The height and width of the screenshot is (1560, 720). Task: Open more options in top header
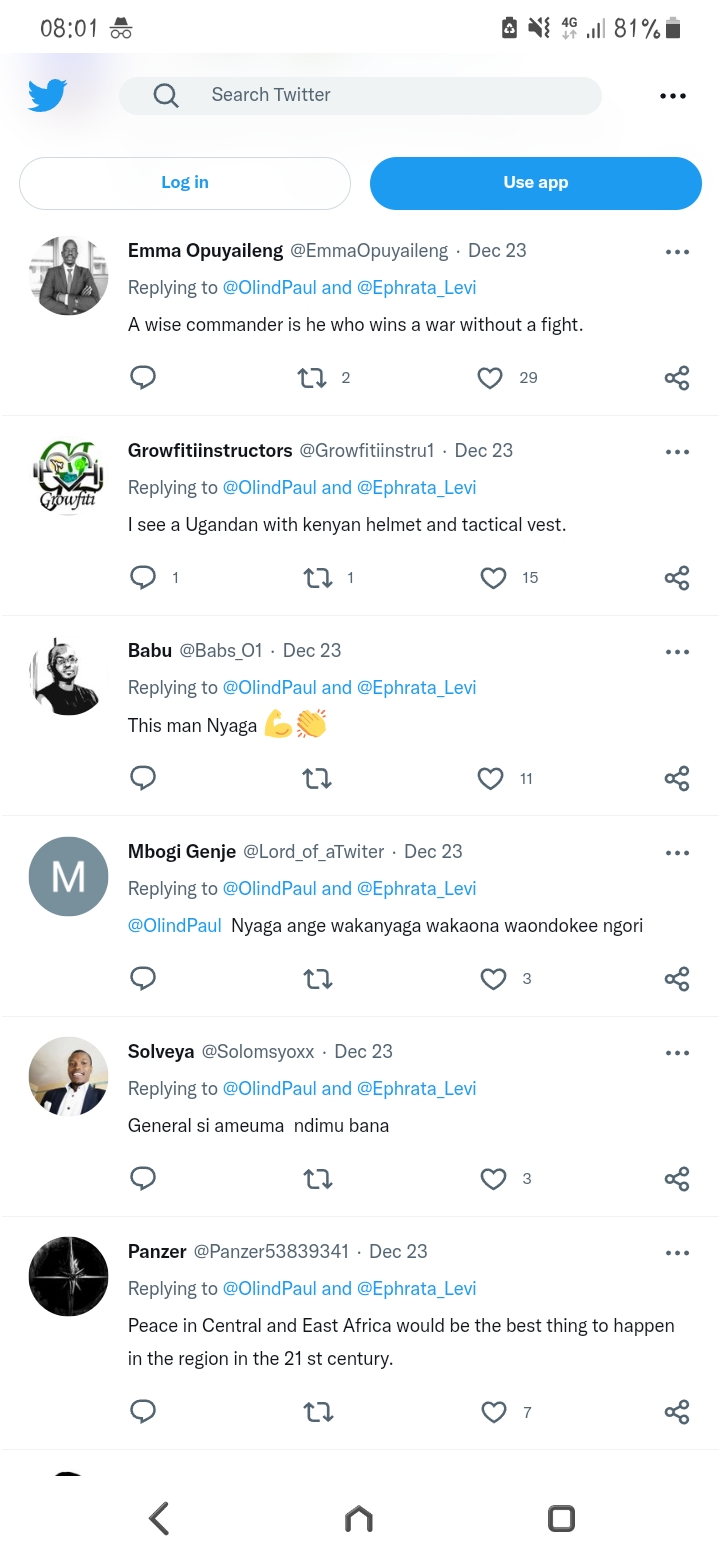[x=673, y=96]
